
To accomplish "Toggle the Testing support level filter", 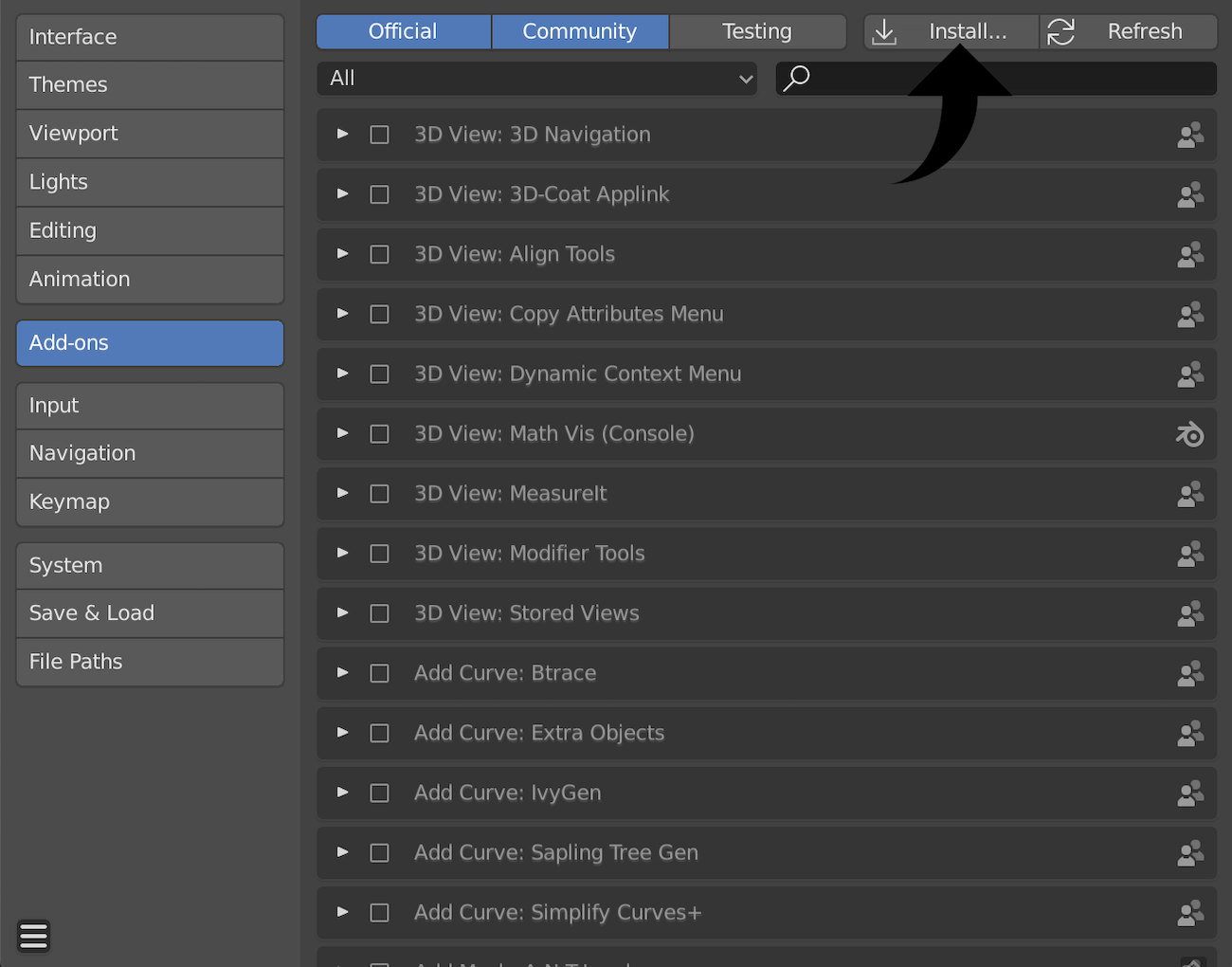I will click(756, 31).
